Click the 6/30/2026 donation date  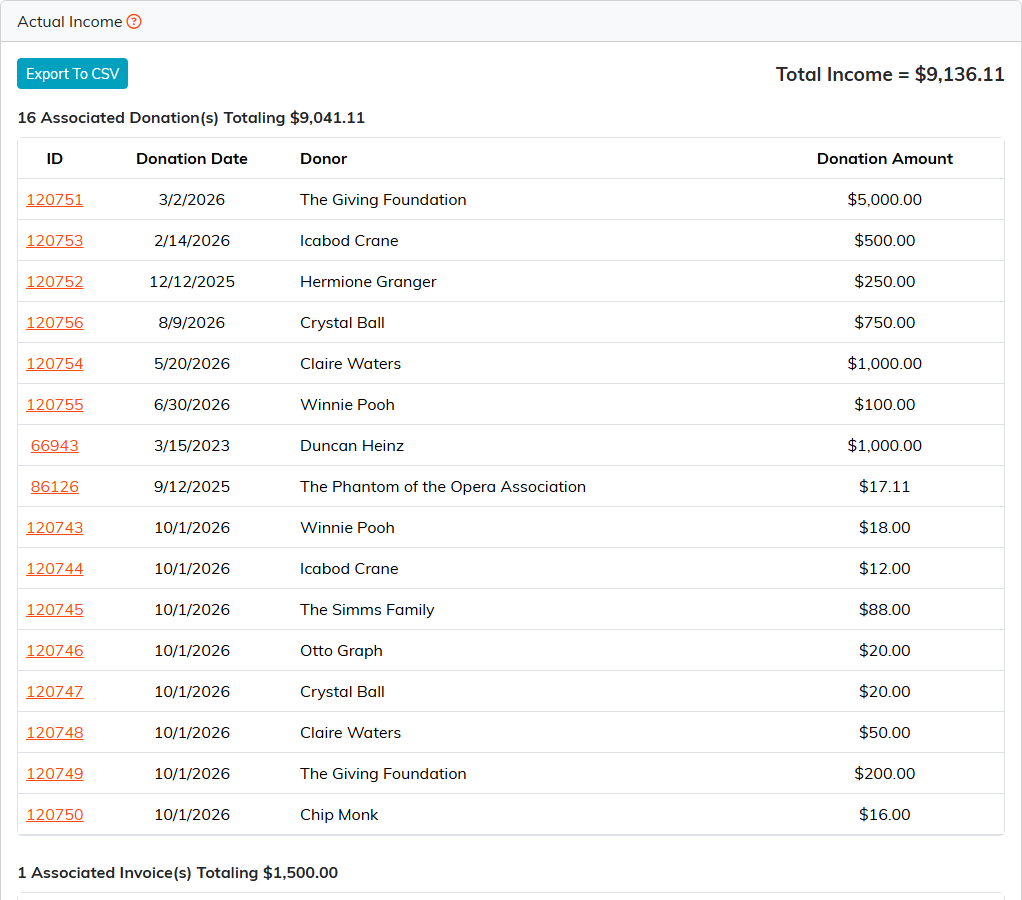click(192, 405)
